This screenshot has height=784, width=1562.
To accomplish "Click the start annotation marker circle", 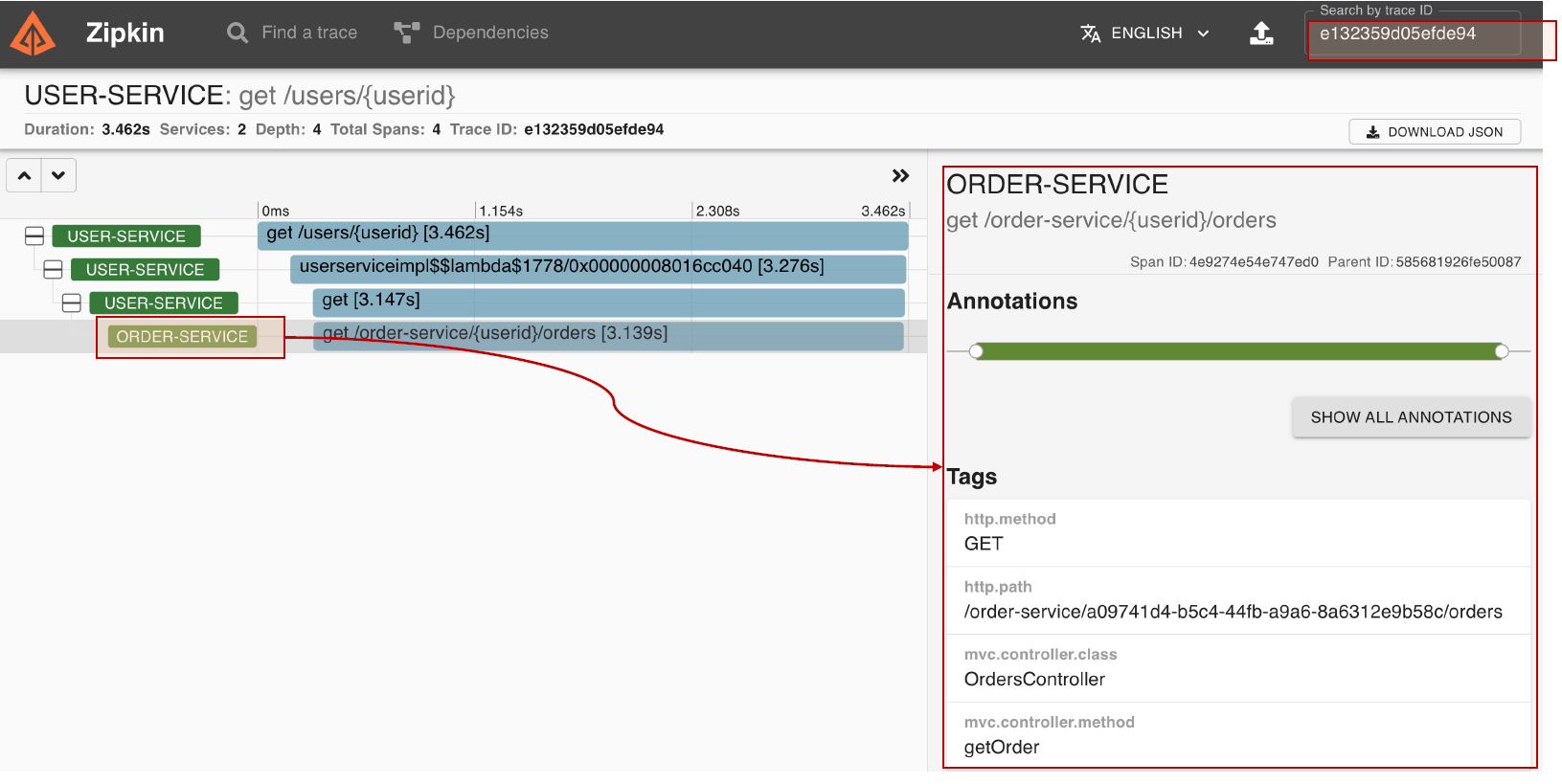I will coord(976,351).
